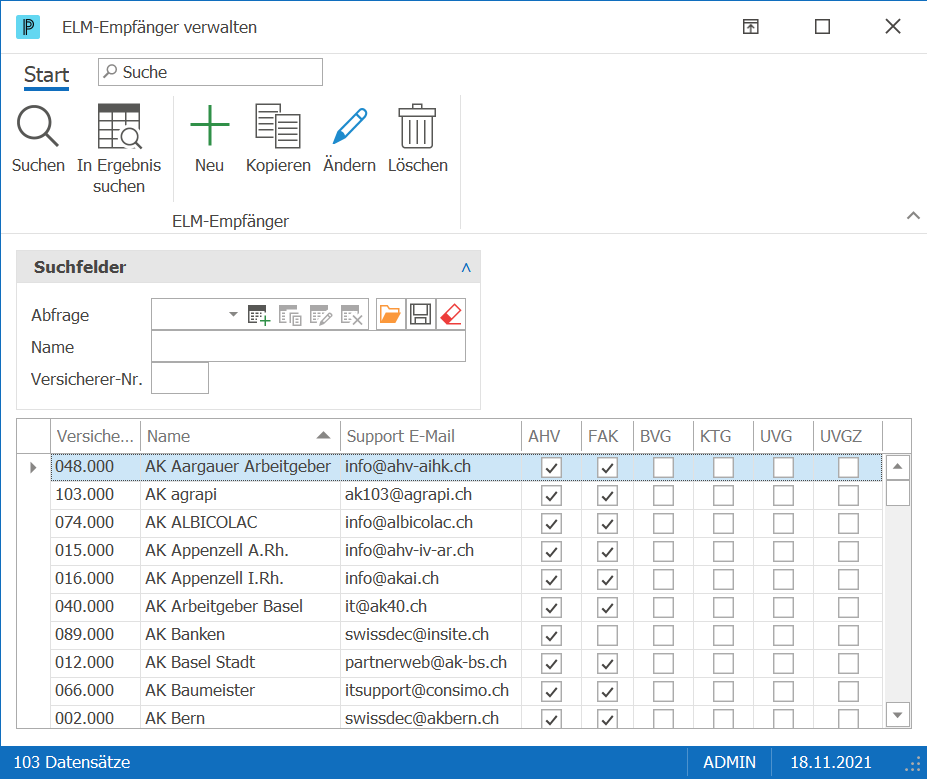Click the table scrollbar down arrow

tap(897, 715)
